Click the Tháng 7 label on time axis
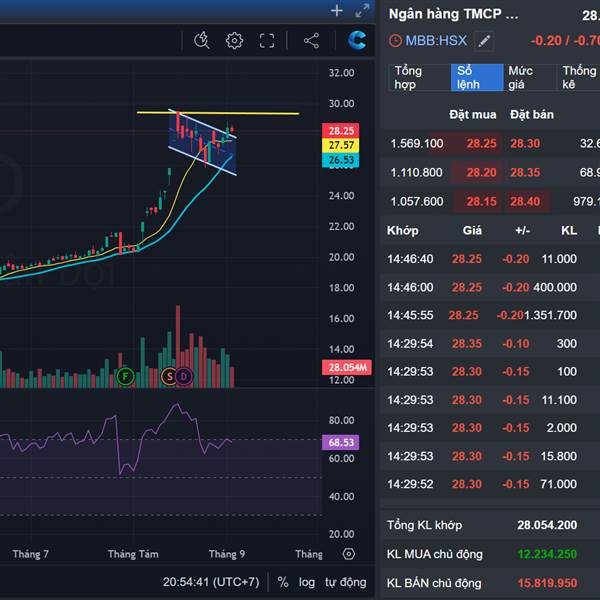The height and width of the screenshot is (600, 600). [30, 554]
